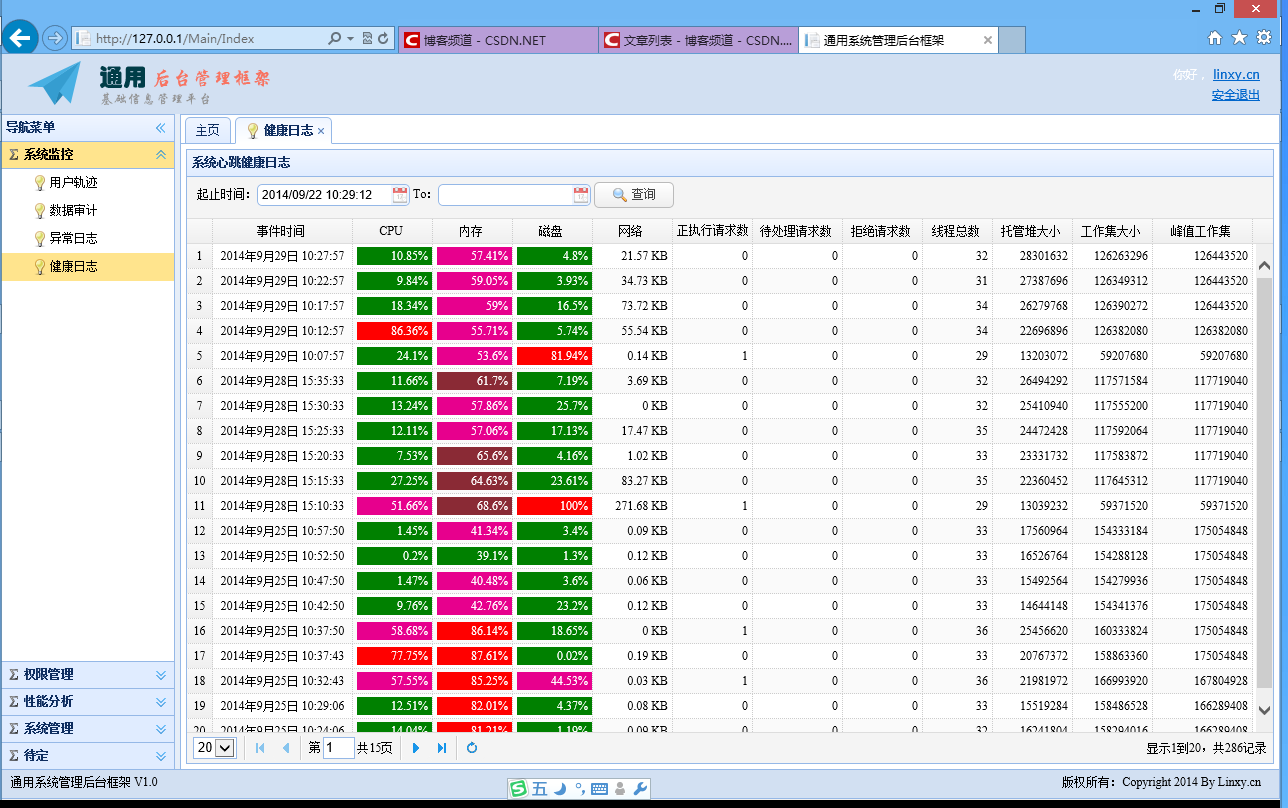Open page size dropdown showing 20
This screenshot has height=808, width=1288.
[214, 748]
